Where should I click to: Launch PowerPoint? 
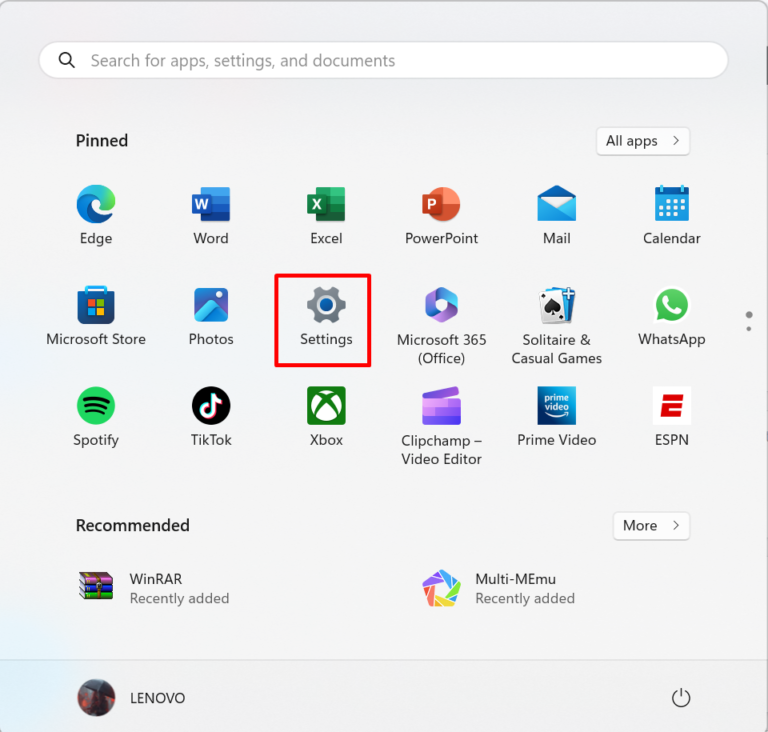click(441, 215)
